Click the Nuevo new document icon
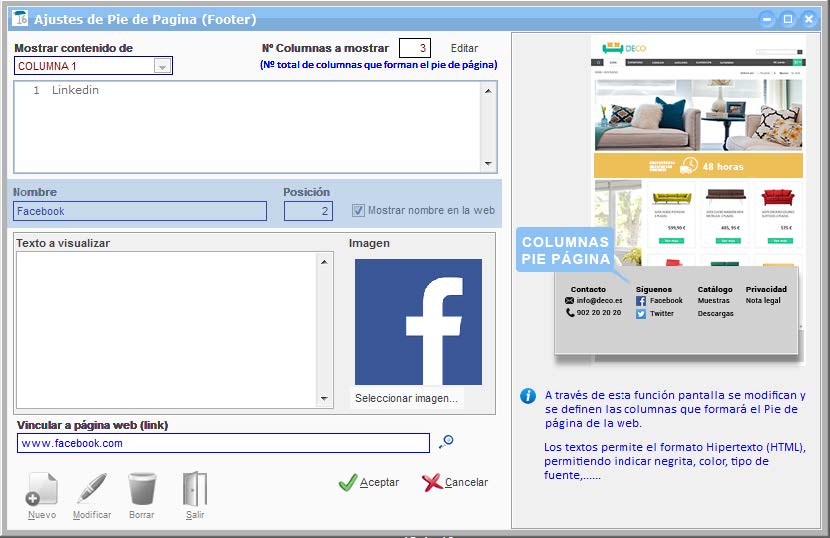 pyautogui.click(x=41, y=489)
